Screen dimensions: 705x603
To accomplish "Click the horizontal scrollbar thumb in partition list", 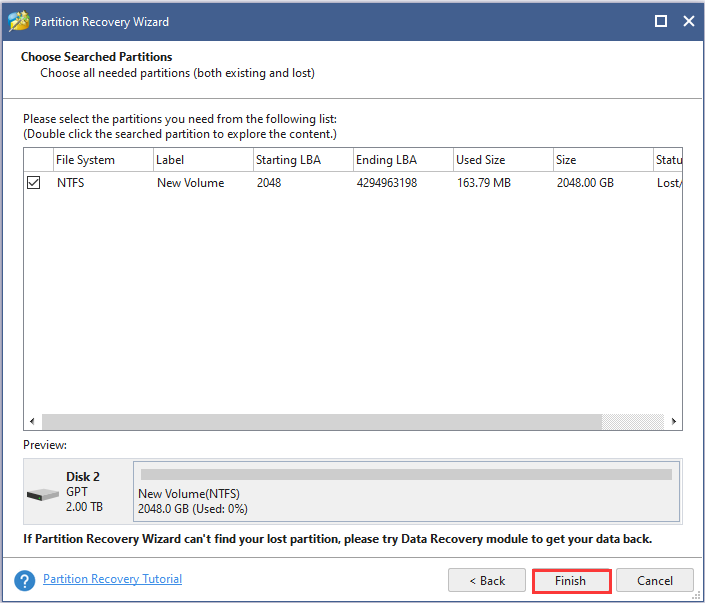I will coord(322,421).
